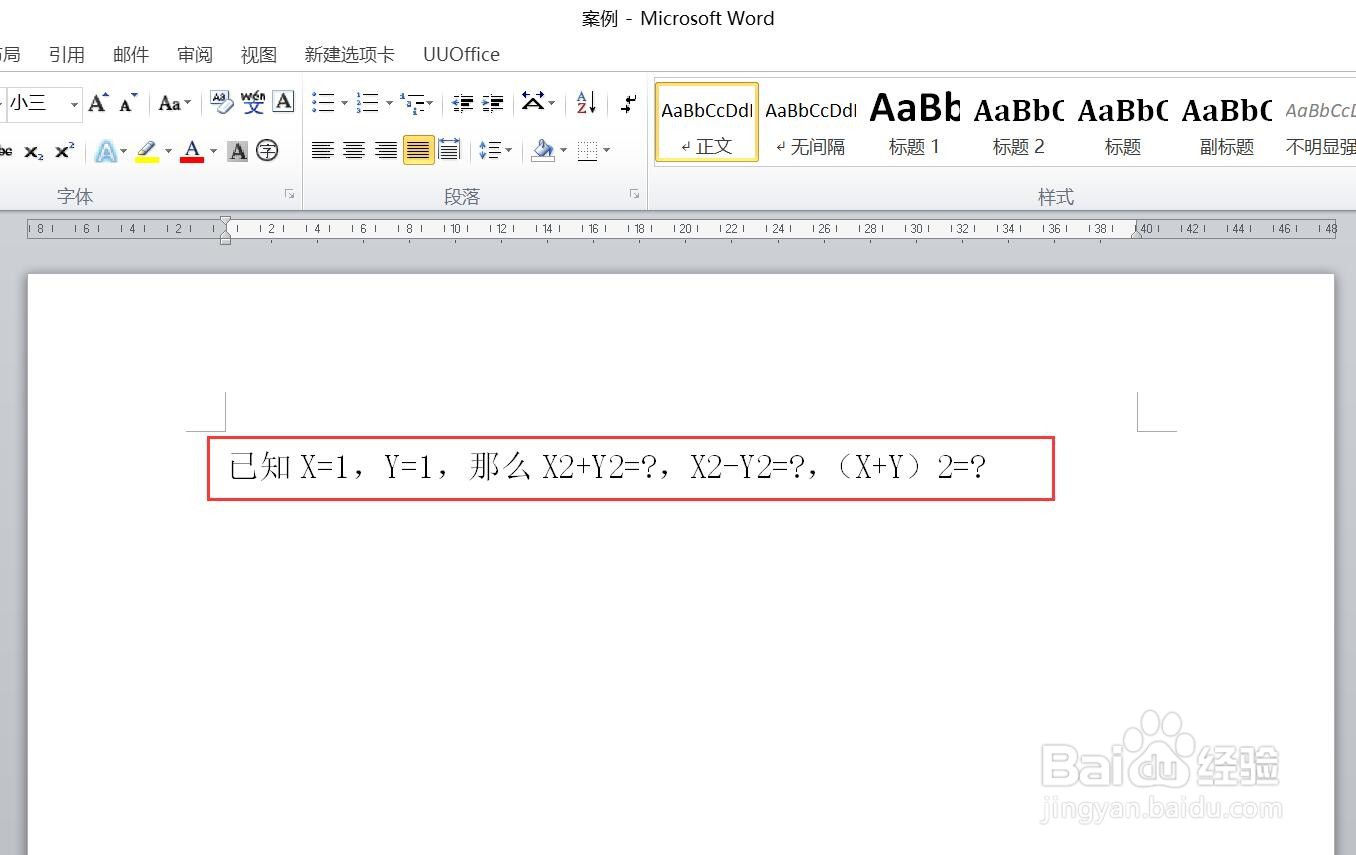Viewport: 1356px width, 855px height.
Task: Apply the 标题 1 style
Action: pos(915,122)
